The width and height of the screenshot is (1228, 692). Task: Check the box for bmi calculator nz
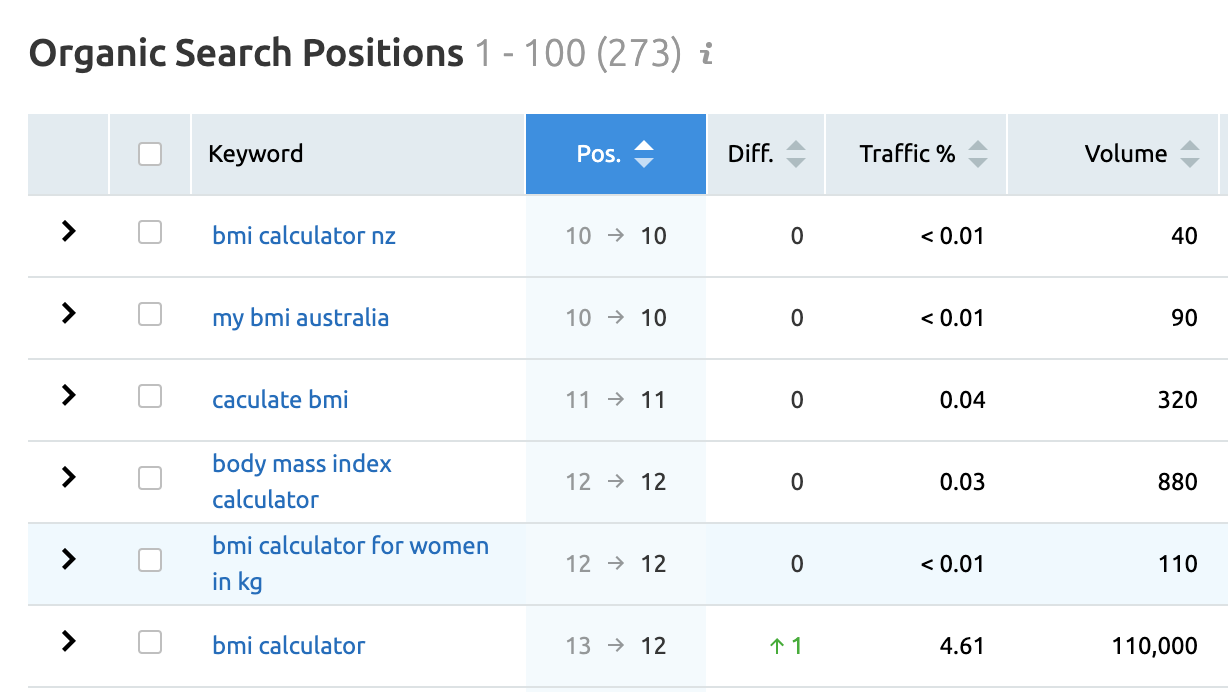pyautogui.click(x=150, y=233)
